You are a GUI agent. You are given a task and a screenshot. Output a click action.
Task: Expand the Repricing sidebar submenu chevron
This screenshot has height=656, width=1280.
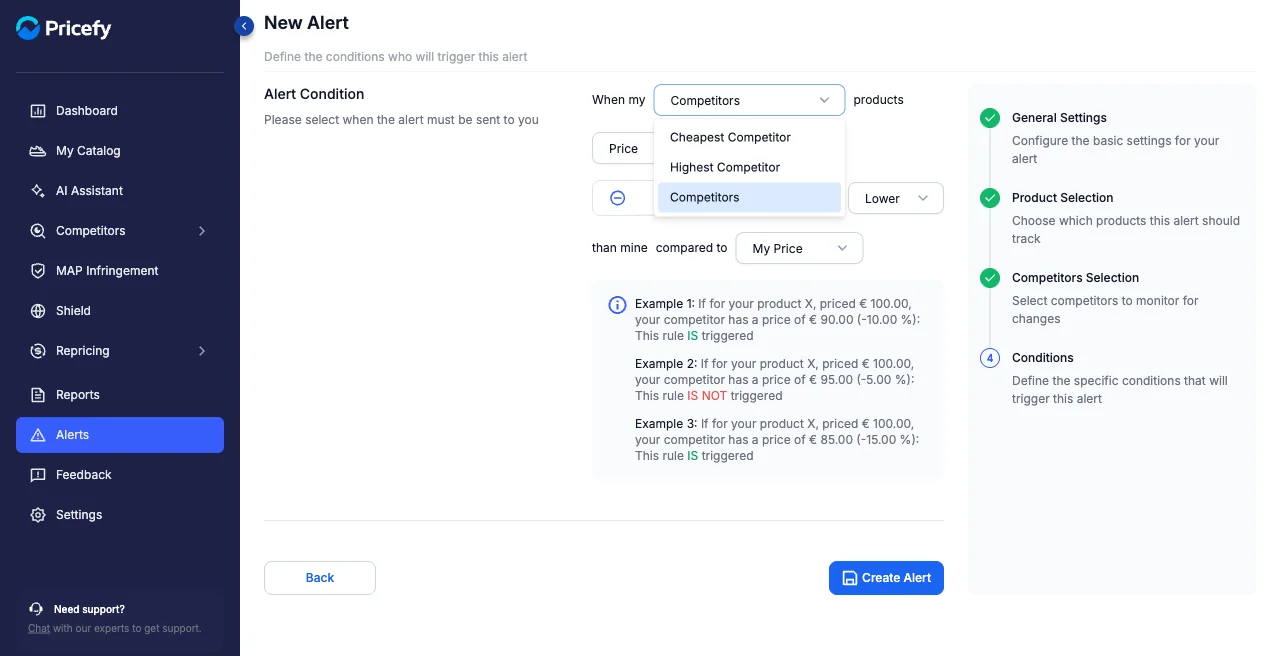[x=202, y=351]
